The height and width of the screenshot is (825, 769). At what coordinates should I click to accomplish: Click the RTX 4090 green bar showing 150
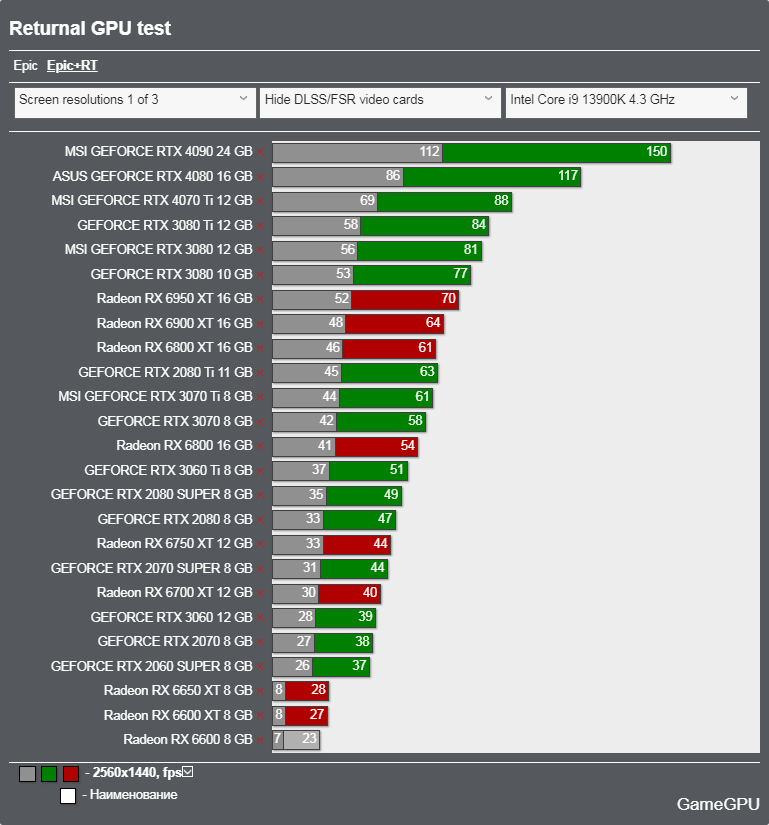[556, 152]
